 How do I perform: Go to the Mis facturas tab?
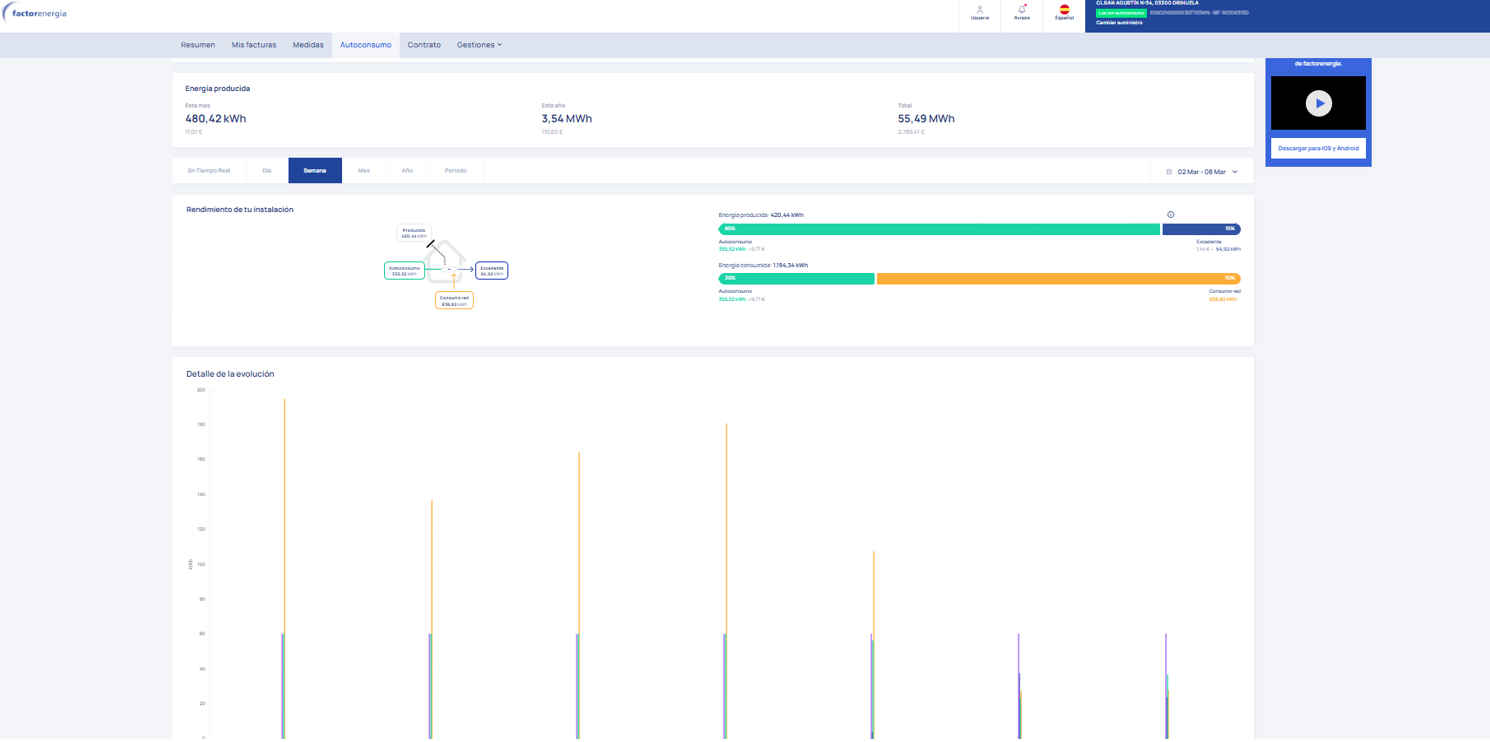[x=254, y=45]
